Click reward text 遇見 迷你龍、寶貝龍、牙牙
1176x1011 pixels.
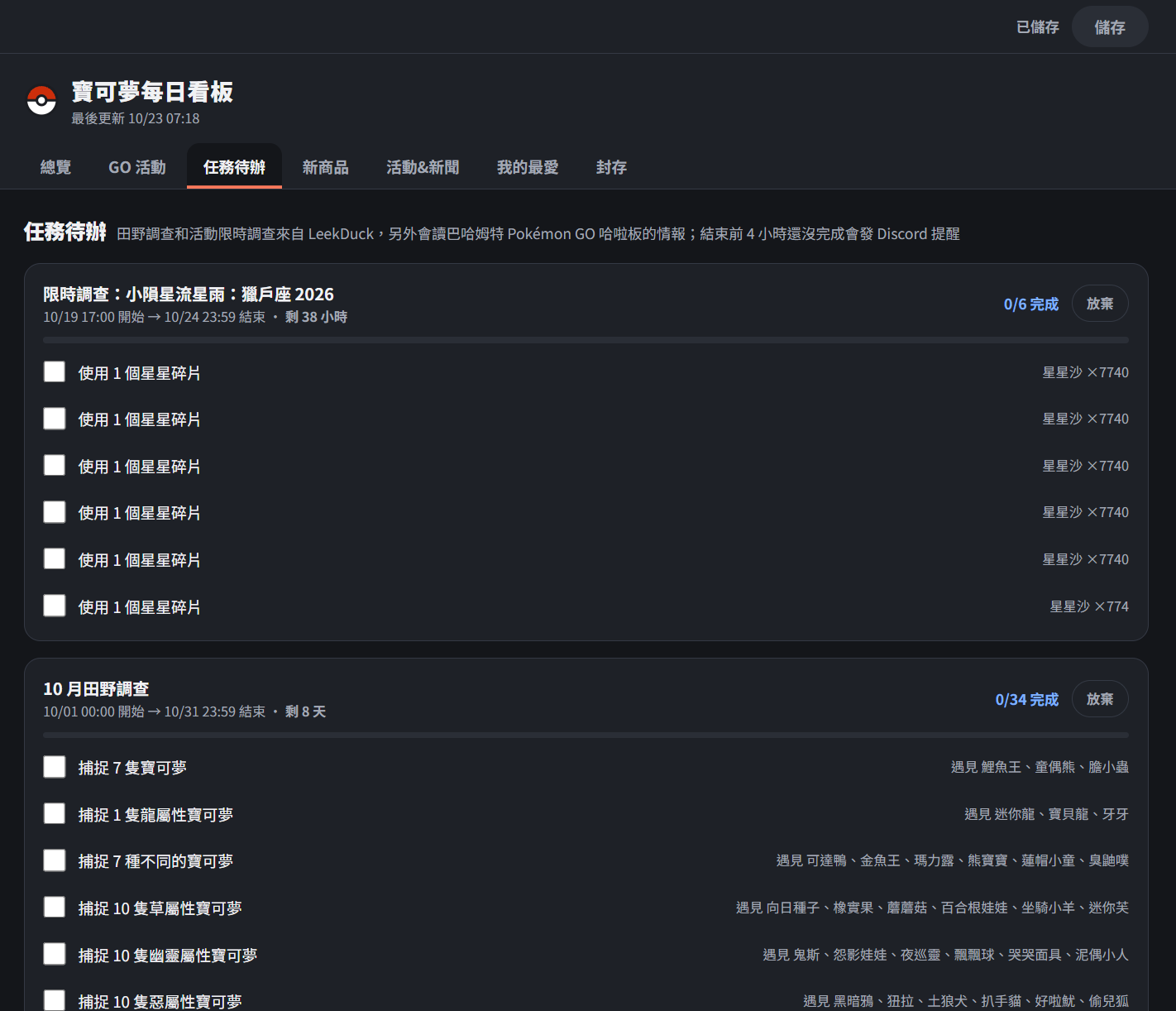pyautogui.click(x=1046, y=814)
